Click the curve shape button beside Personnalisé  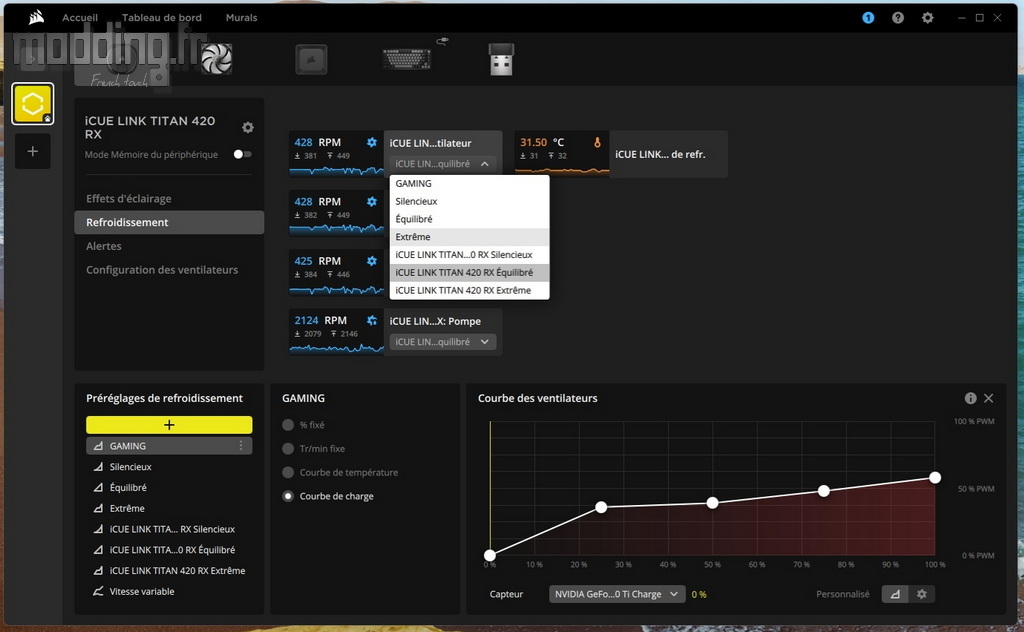coord(895,594)
